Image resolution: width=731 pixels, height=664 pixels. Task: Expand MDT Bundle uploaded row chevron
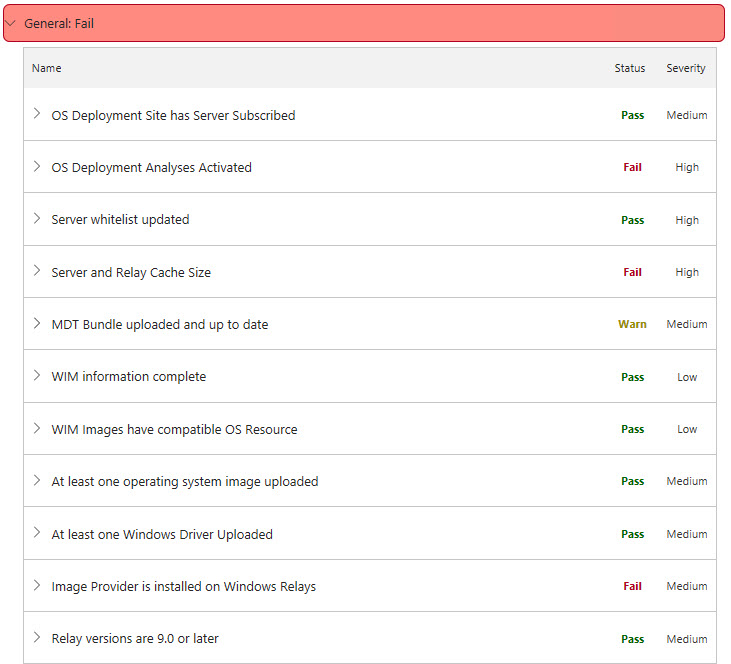click(x=37, y=324)
